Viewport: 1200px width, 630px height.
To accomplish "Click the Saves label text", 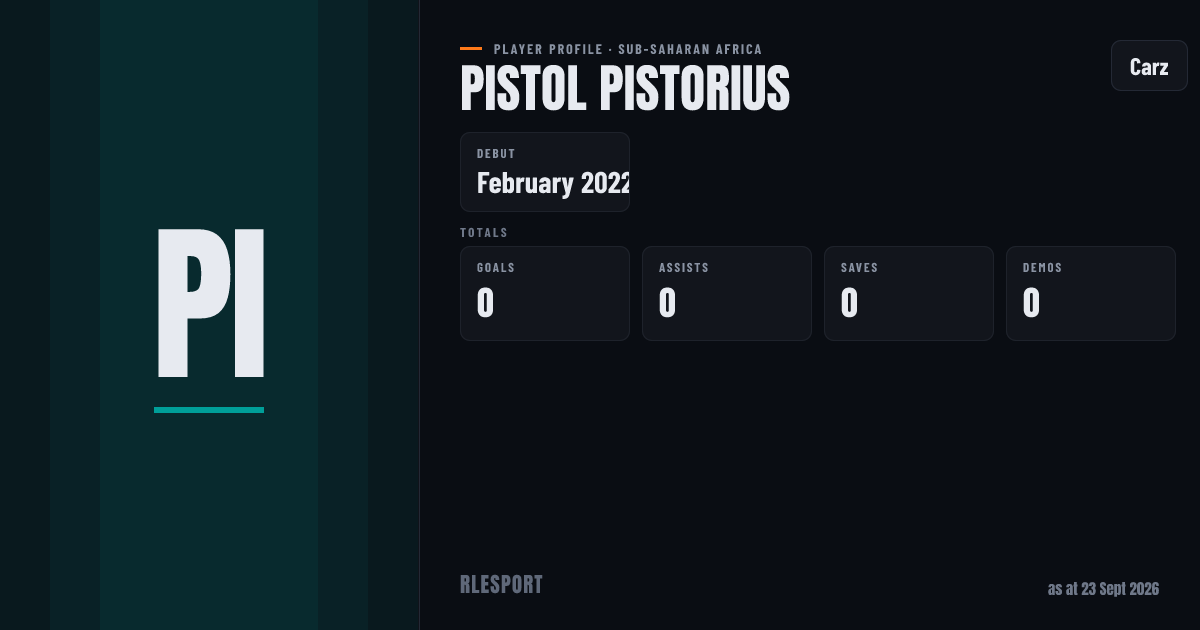I will (x=860, y=268).
